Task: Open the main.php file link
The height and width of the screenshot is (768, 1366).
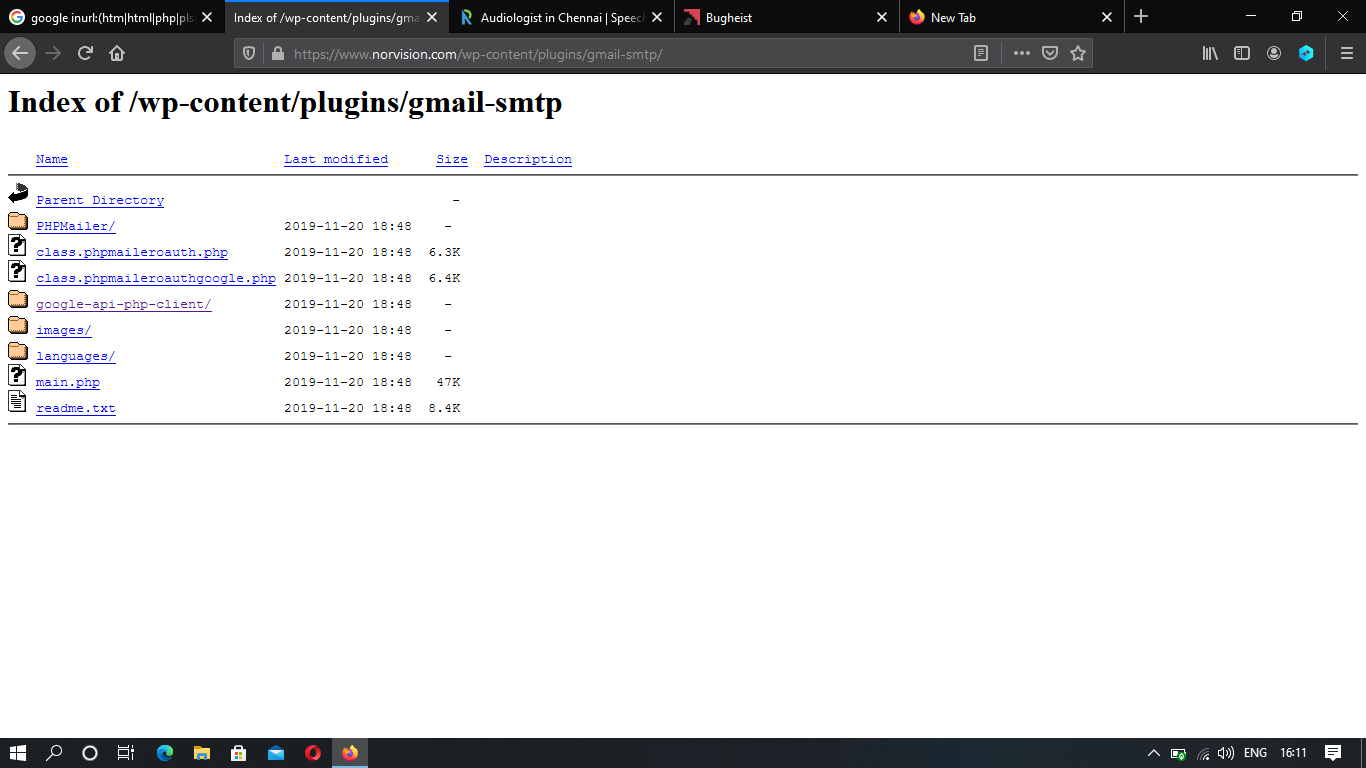Action: (x=68, y=382)
